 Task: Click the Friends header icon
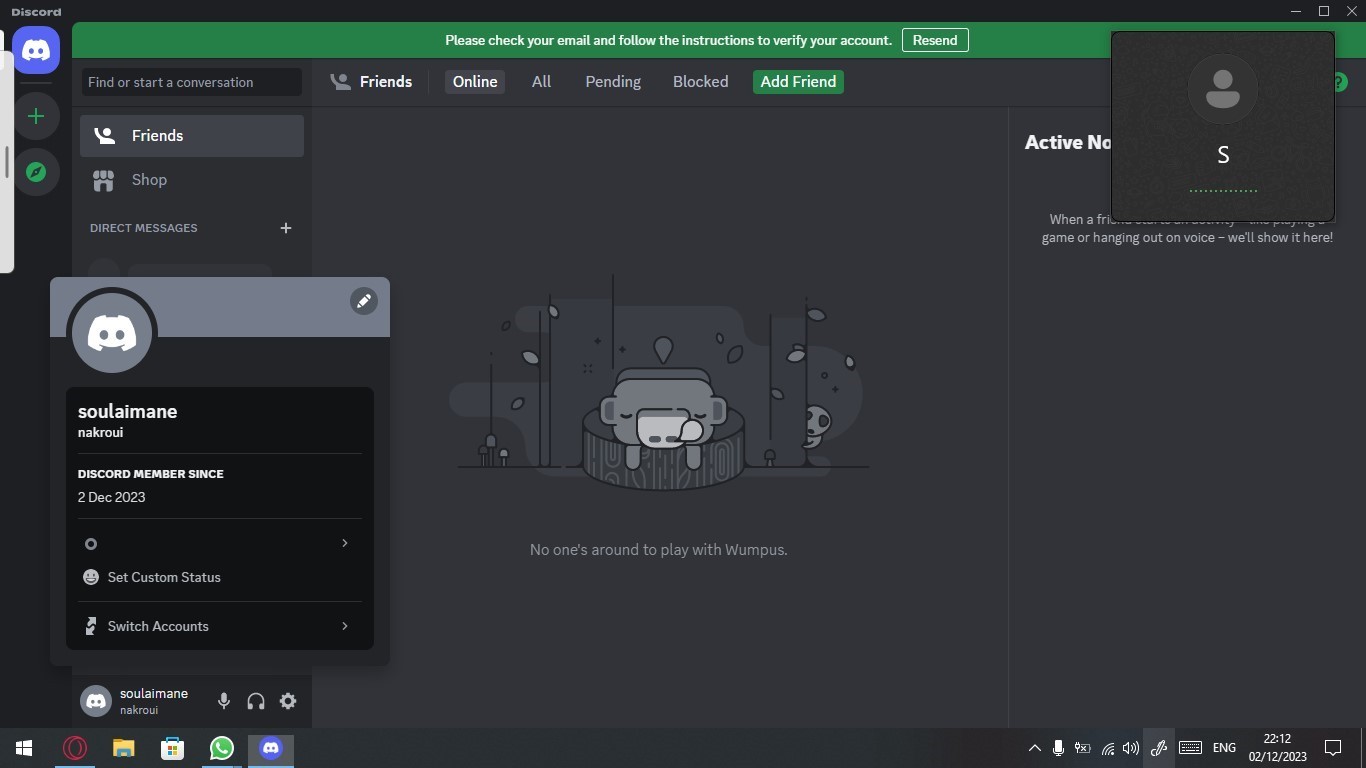point(341,82)
